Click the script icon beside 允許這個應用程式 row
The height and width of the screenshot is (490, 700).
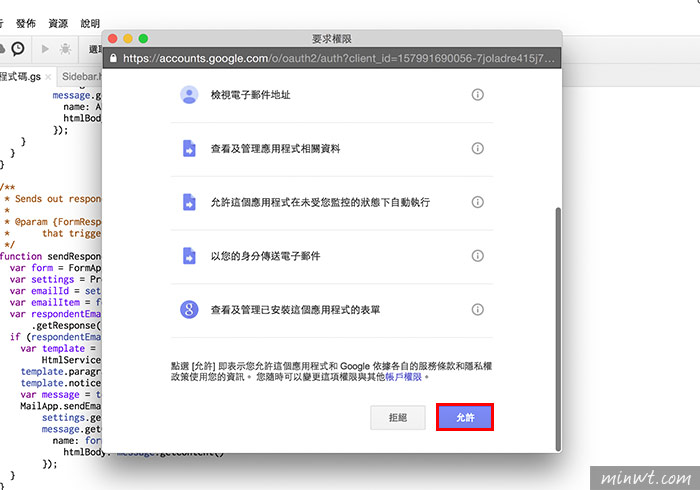(x=189, y=202)
